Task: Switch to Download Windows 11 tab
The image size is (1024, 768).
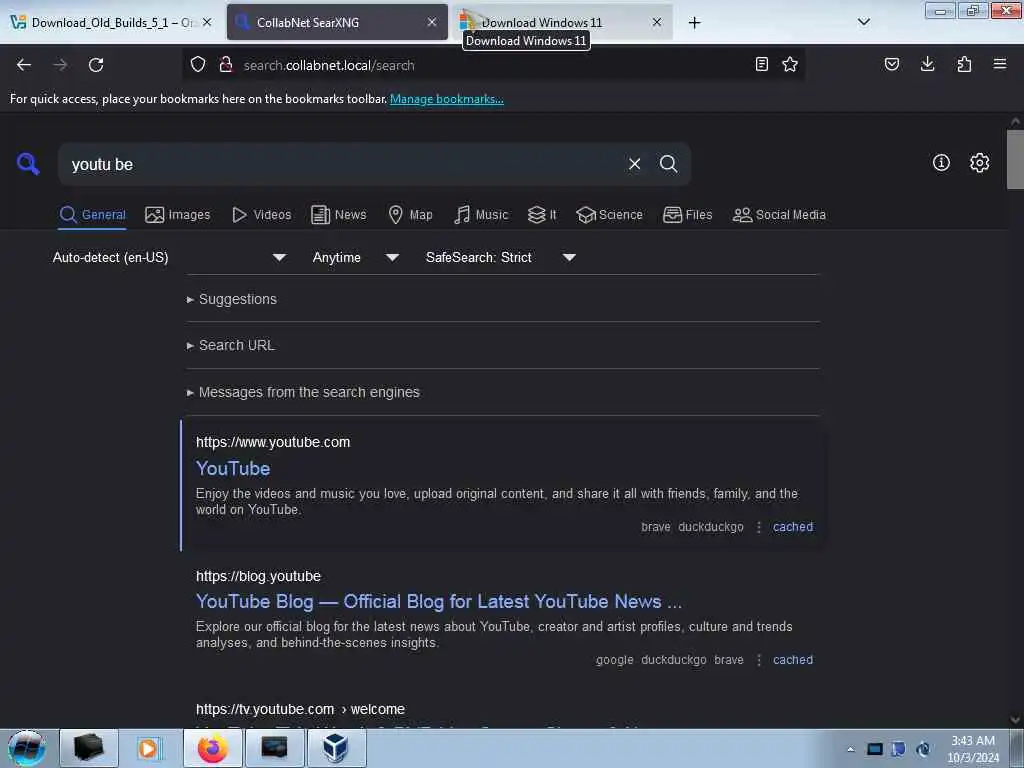Action: tap(563, 22)
